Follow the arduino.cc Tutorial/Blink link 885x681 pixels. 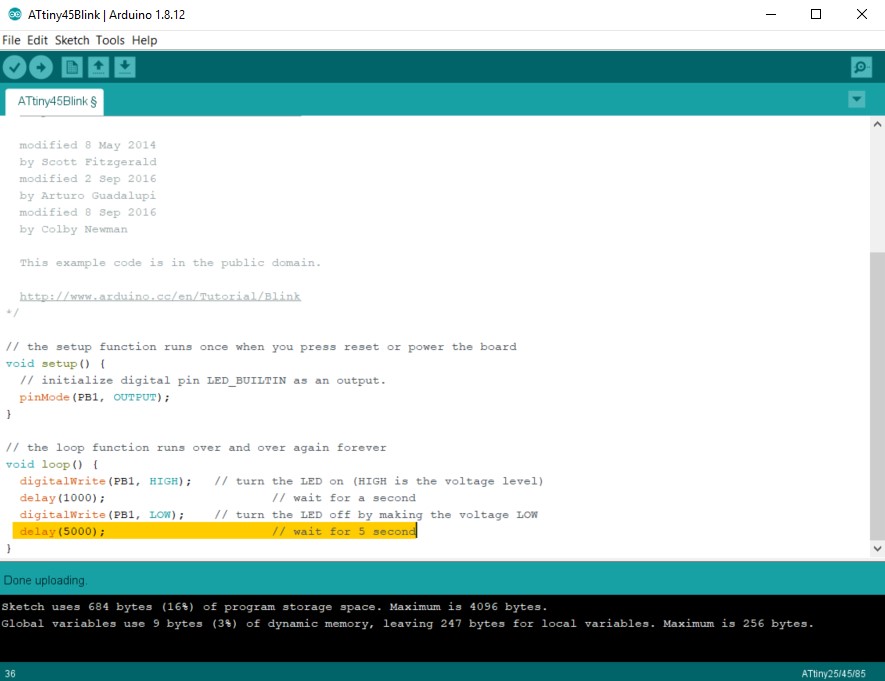coord(160,296)
